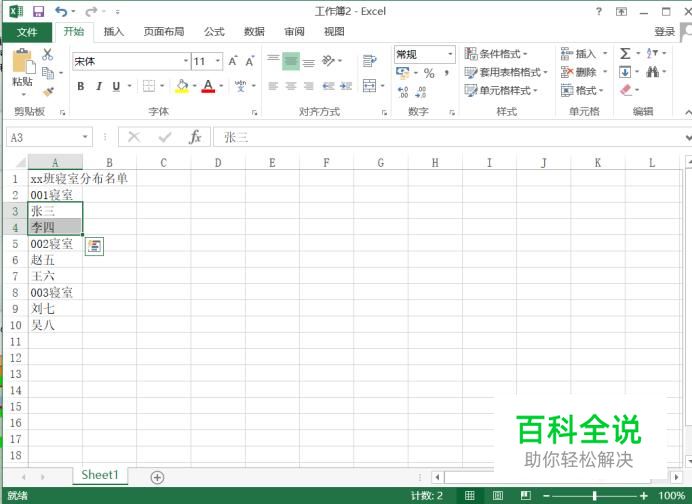
Task: Open font size dropdown
Action: 218,61
